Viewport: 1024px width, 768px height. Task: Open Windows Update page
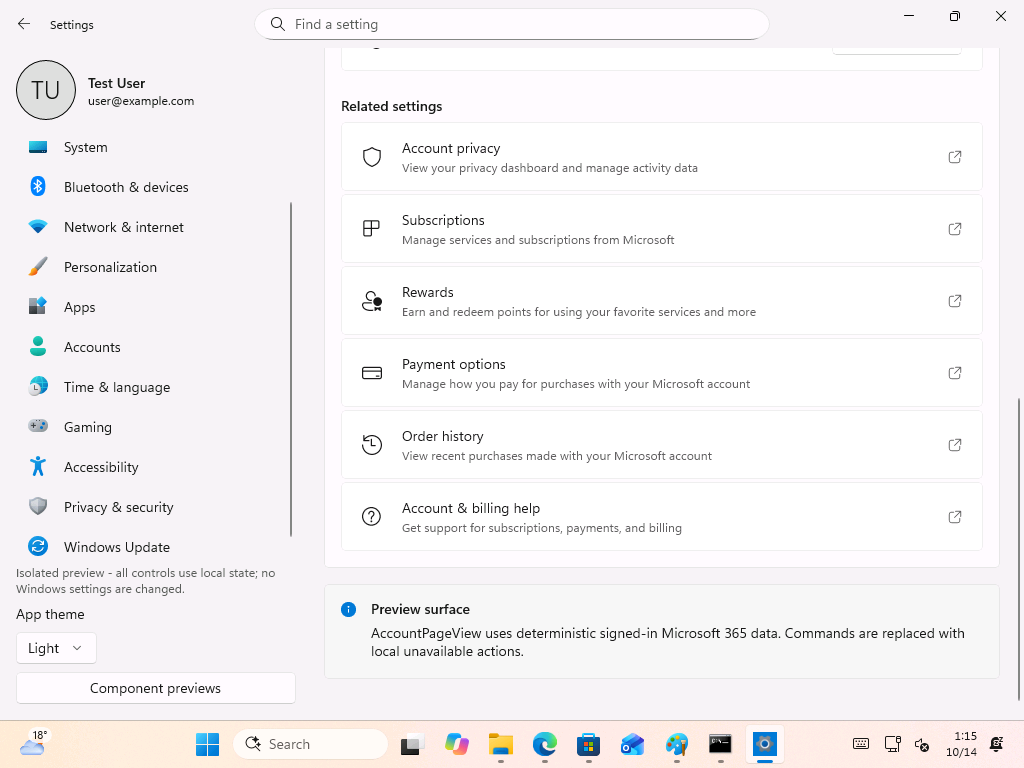point(153,547)
